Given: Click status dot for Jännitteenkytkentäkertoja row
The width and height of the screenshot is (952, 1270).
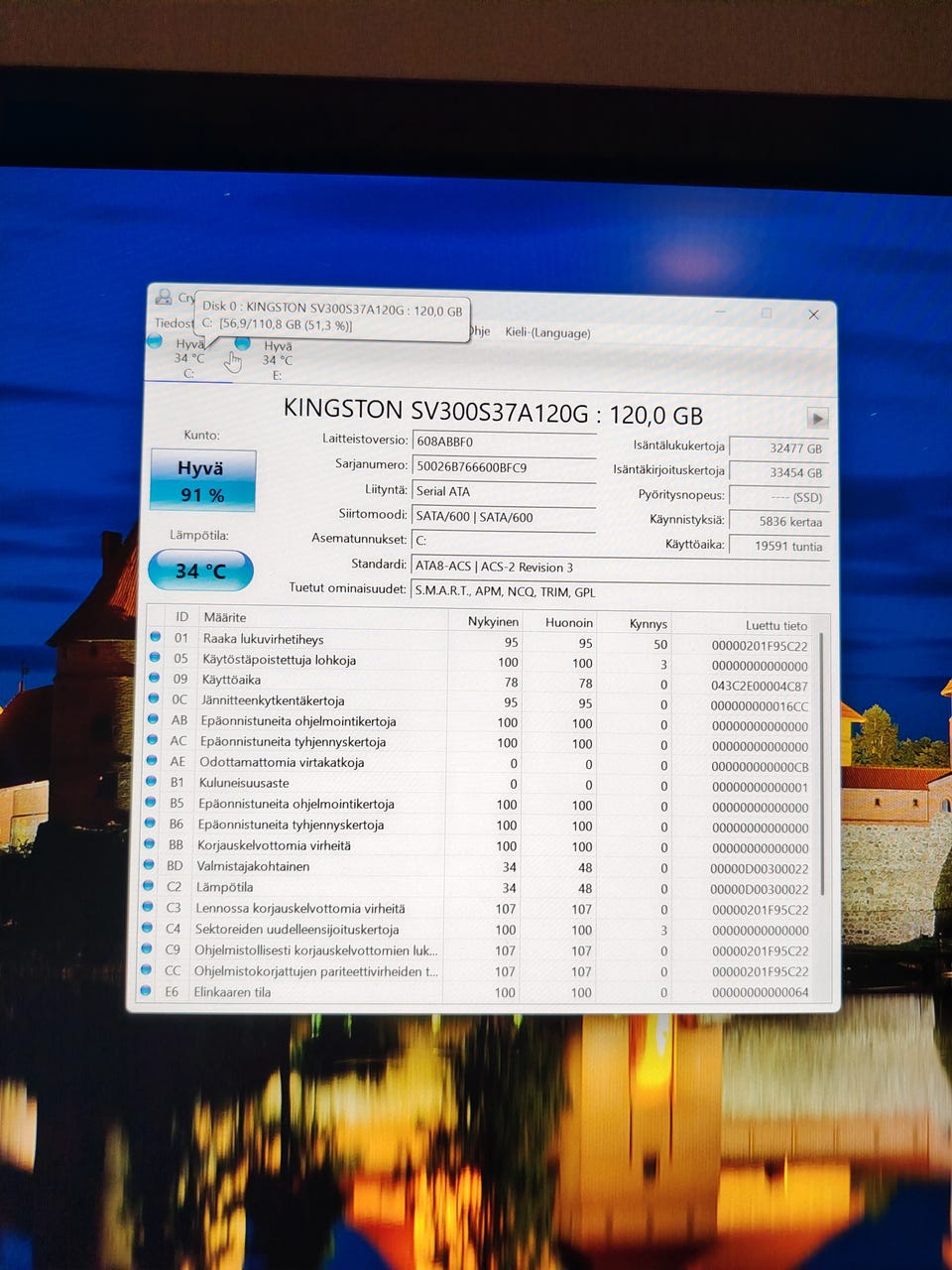Looking at the screenshot, I should click(x=153, y=698).
